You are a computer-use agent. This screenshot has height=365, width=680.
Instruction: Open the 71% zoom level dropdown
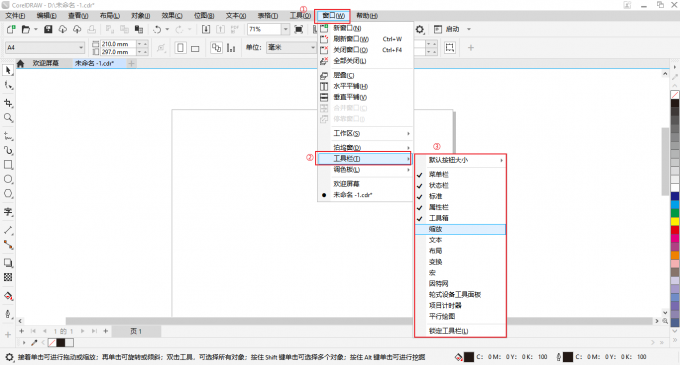point(285,29)
